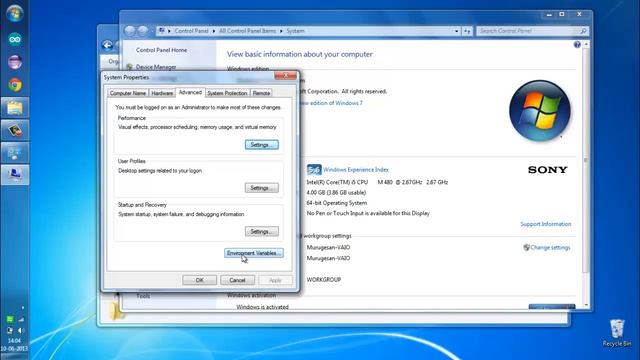Open User Profiles Settings button
The height and width of the screenshot is (360, 640).
click(262, 188)
